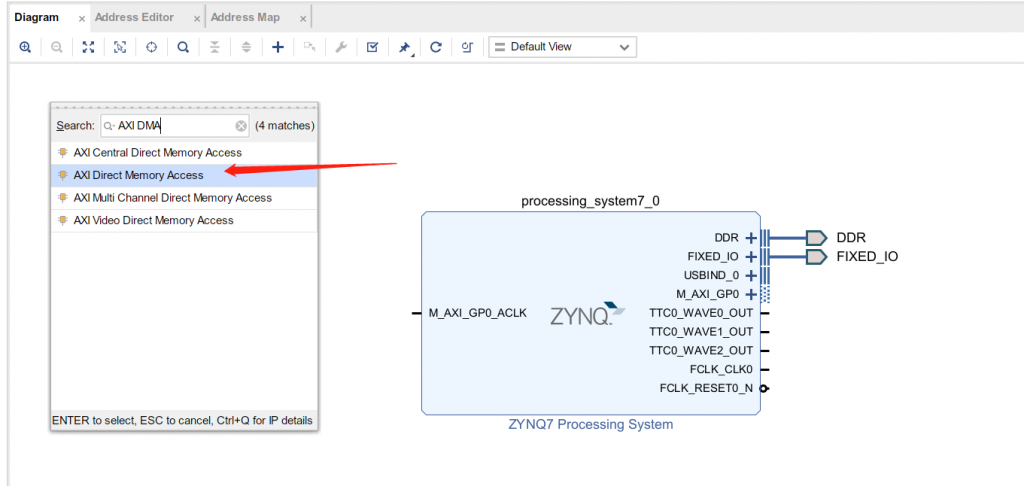This screenshot has width=1024, height=486.
Task: Select the FIXED_IO external port symbol
Action: tap(817, 257)
